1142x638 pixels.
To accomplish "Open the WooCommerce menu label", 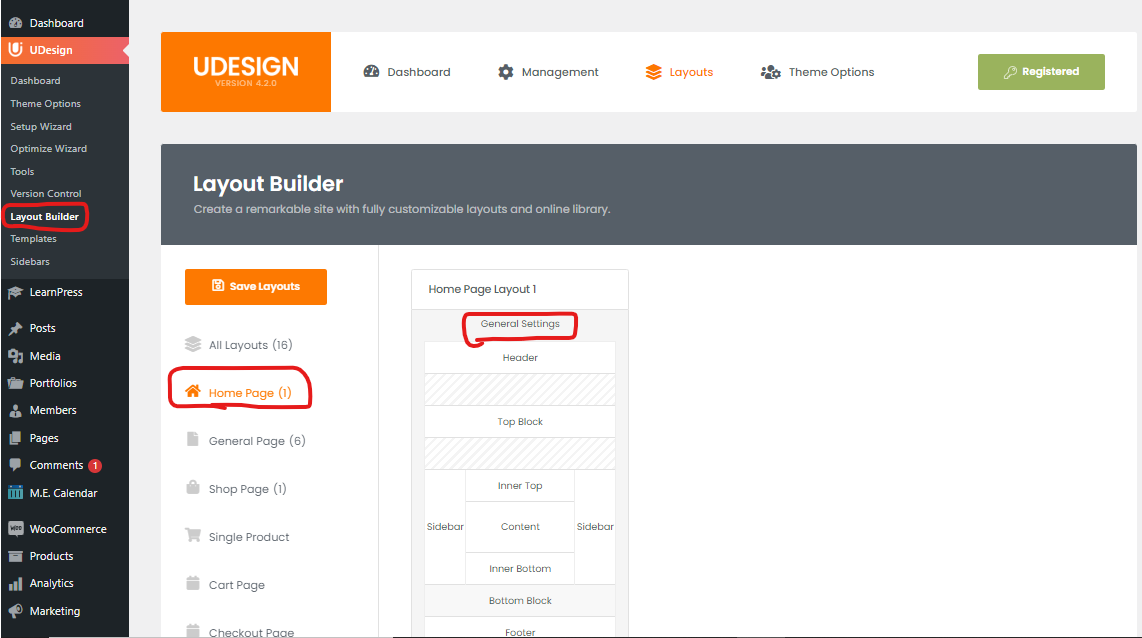I will click(68, 529).
